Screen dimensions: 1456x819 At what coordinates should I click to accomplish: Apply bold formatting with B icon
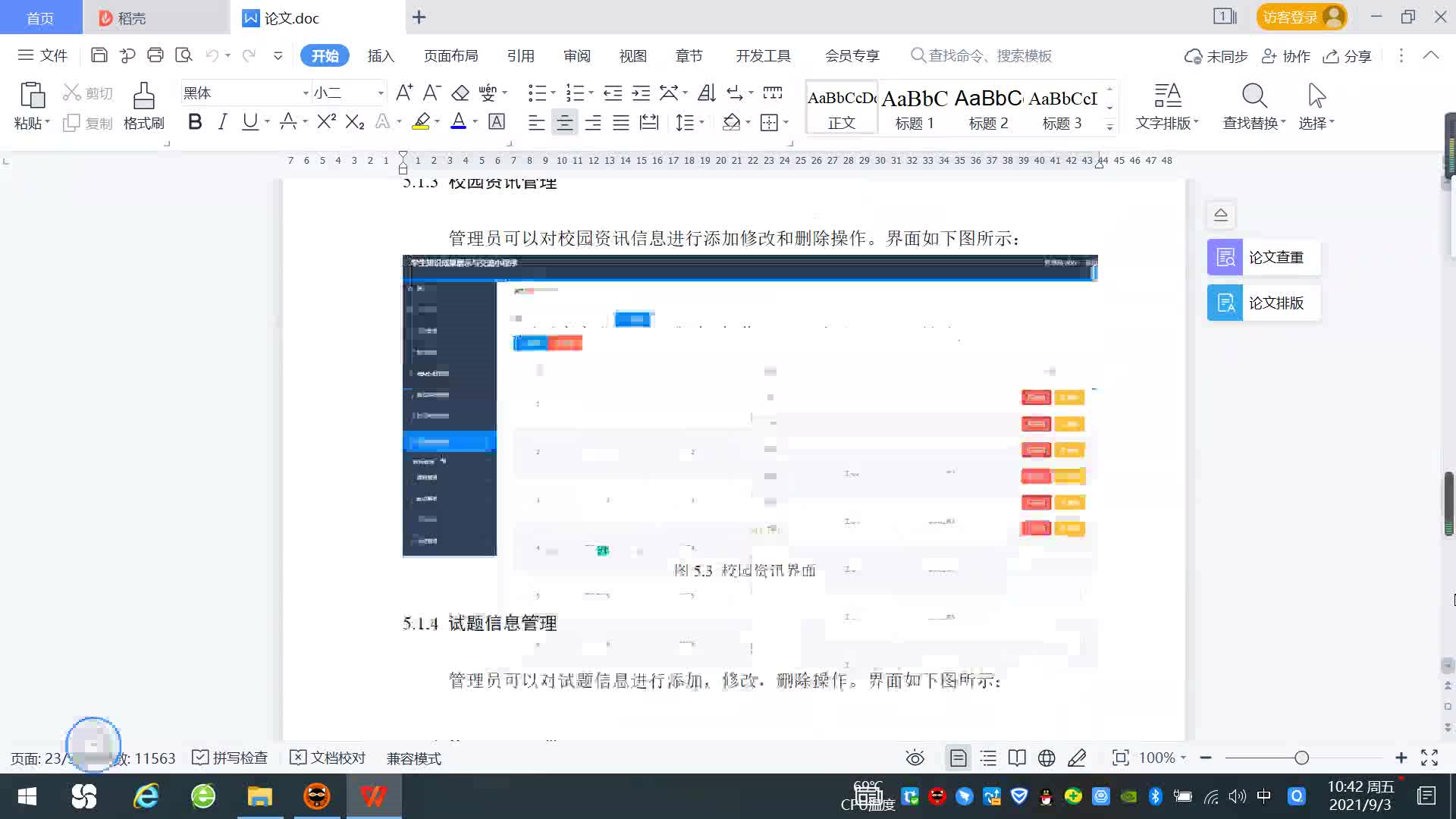coord(195,122)
